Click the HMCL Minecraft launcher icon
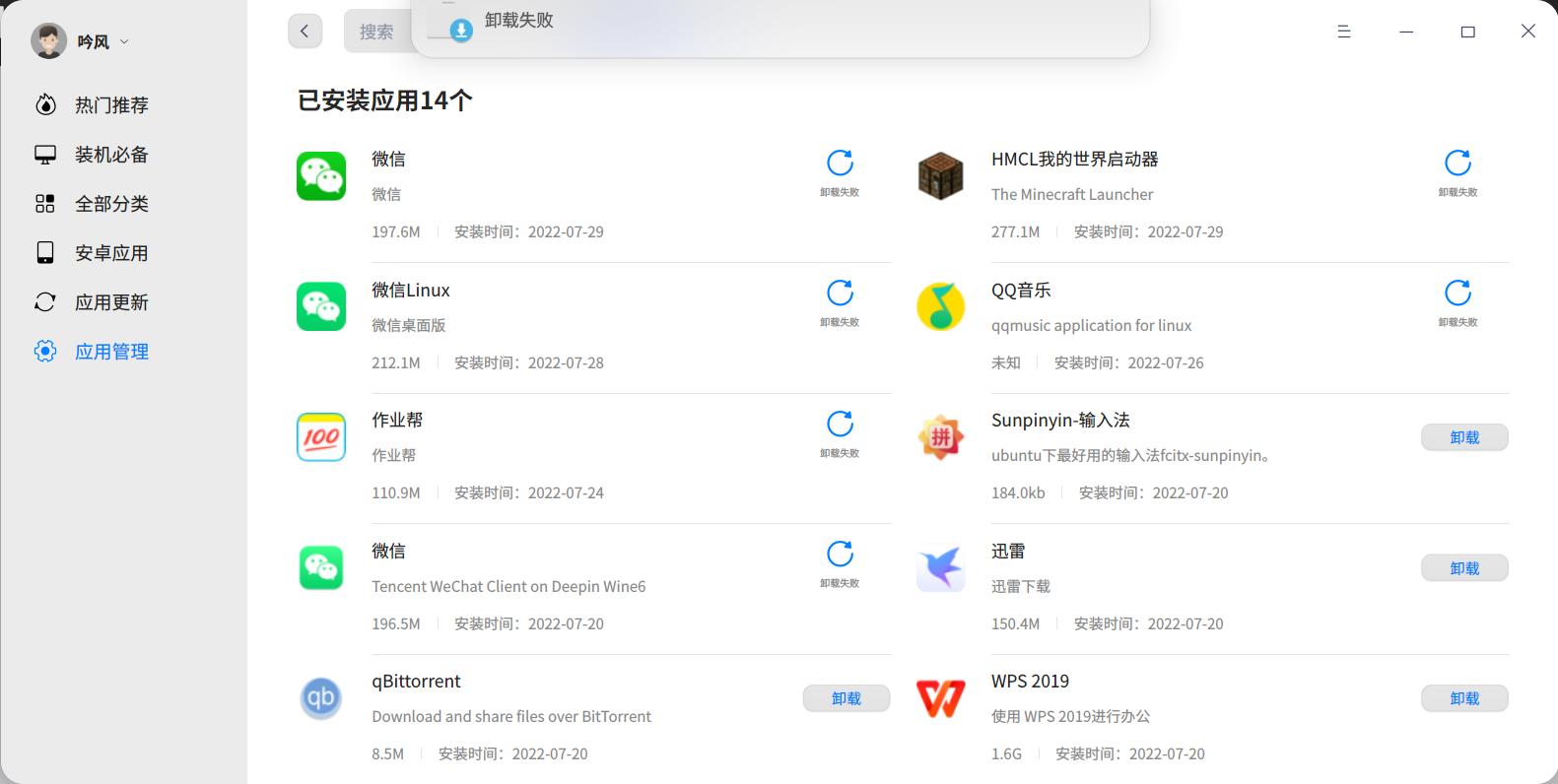 click(x=940, y=176)
